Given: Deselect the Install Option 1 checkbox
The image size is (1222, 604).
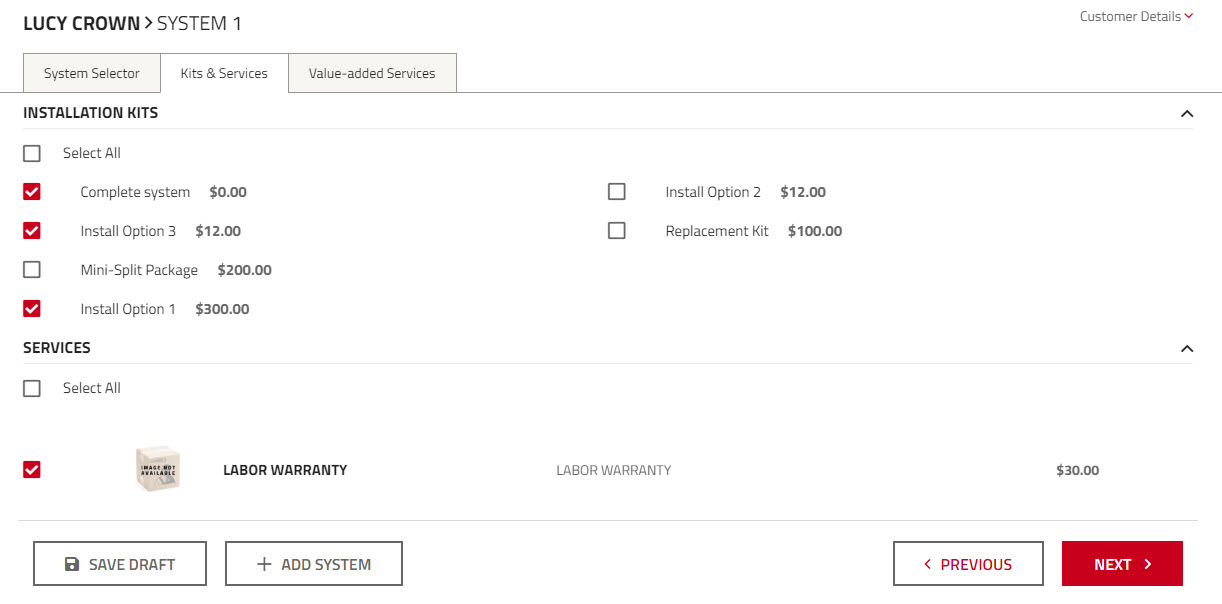Looking at the screenshot, I should pos(32,309).
